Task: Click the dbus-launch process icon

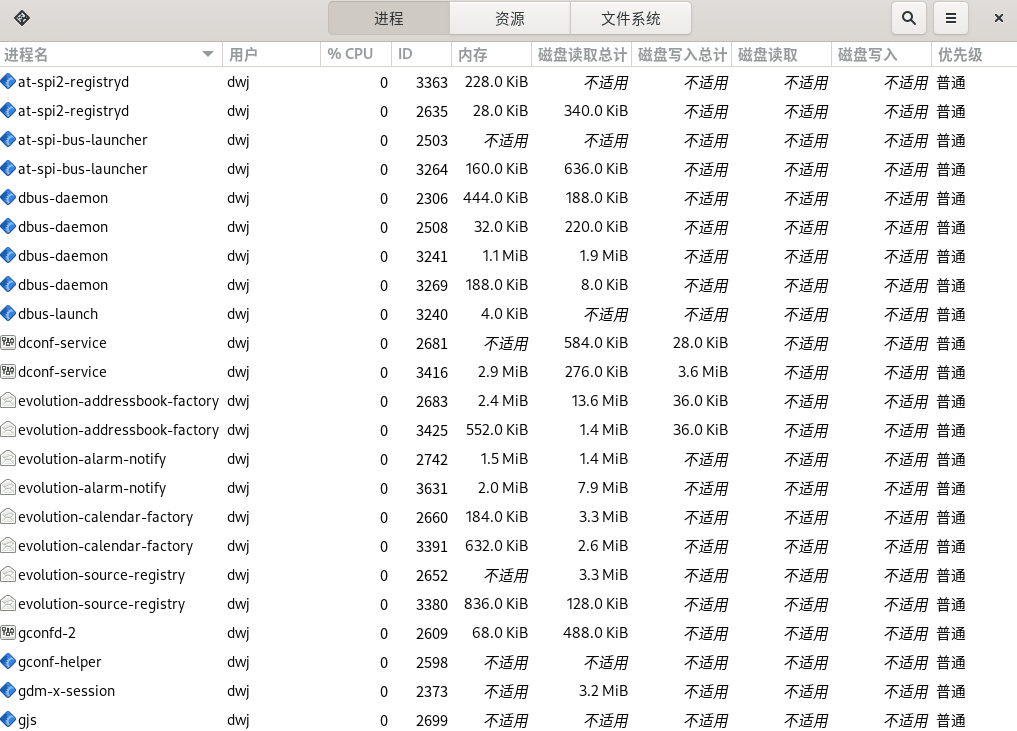Action: pos(9,314)
